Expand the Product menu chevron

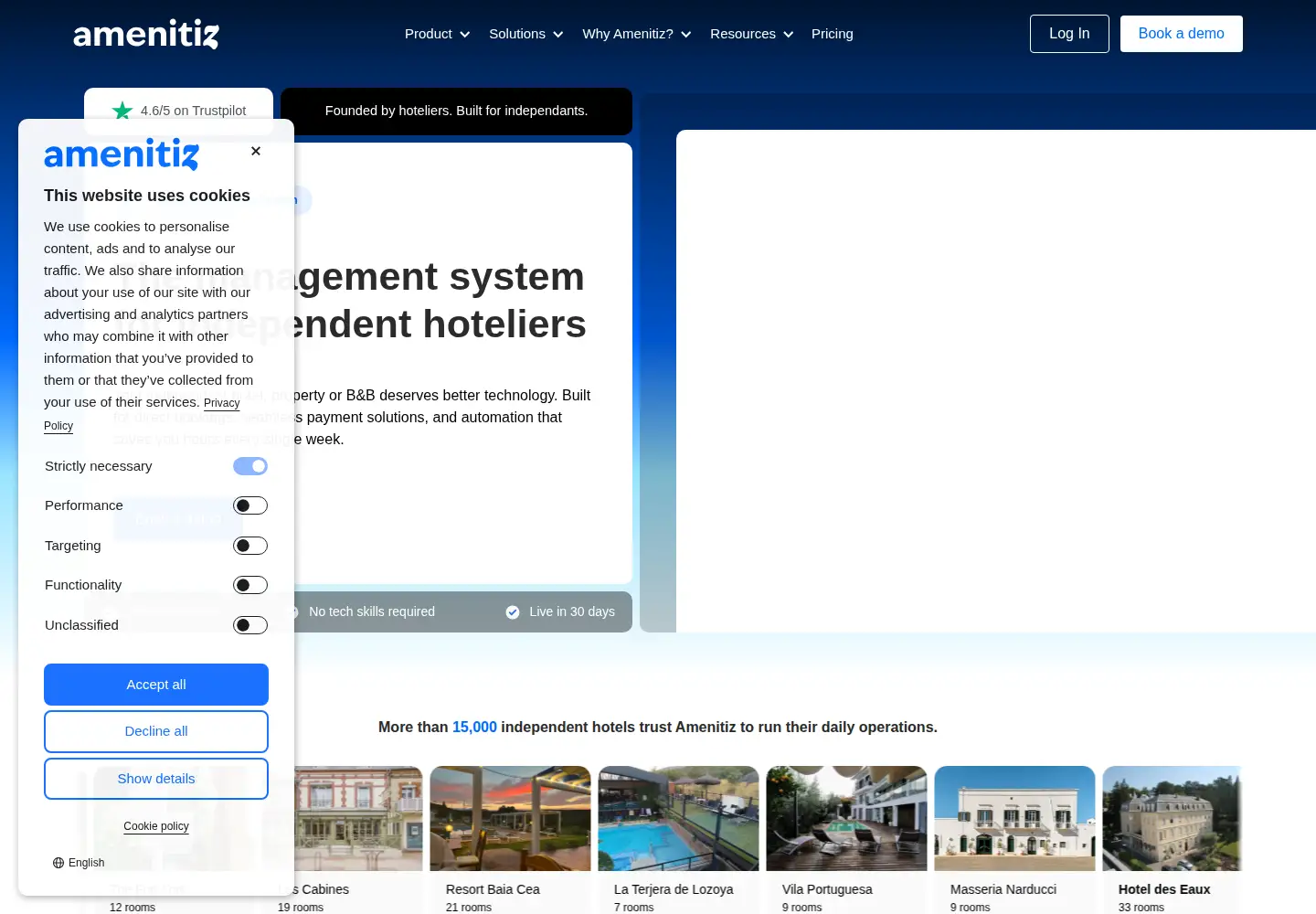point(464,35)
